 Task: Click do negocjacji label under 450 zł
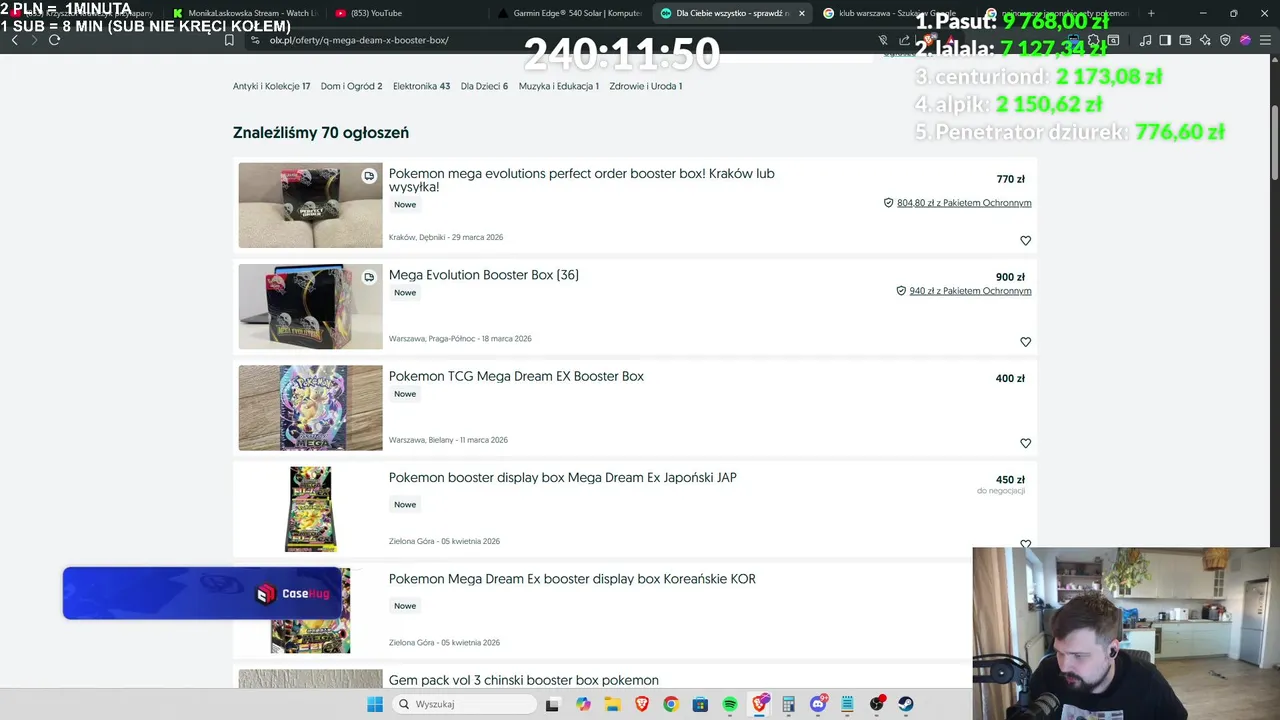[x=1001, y=491]
